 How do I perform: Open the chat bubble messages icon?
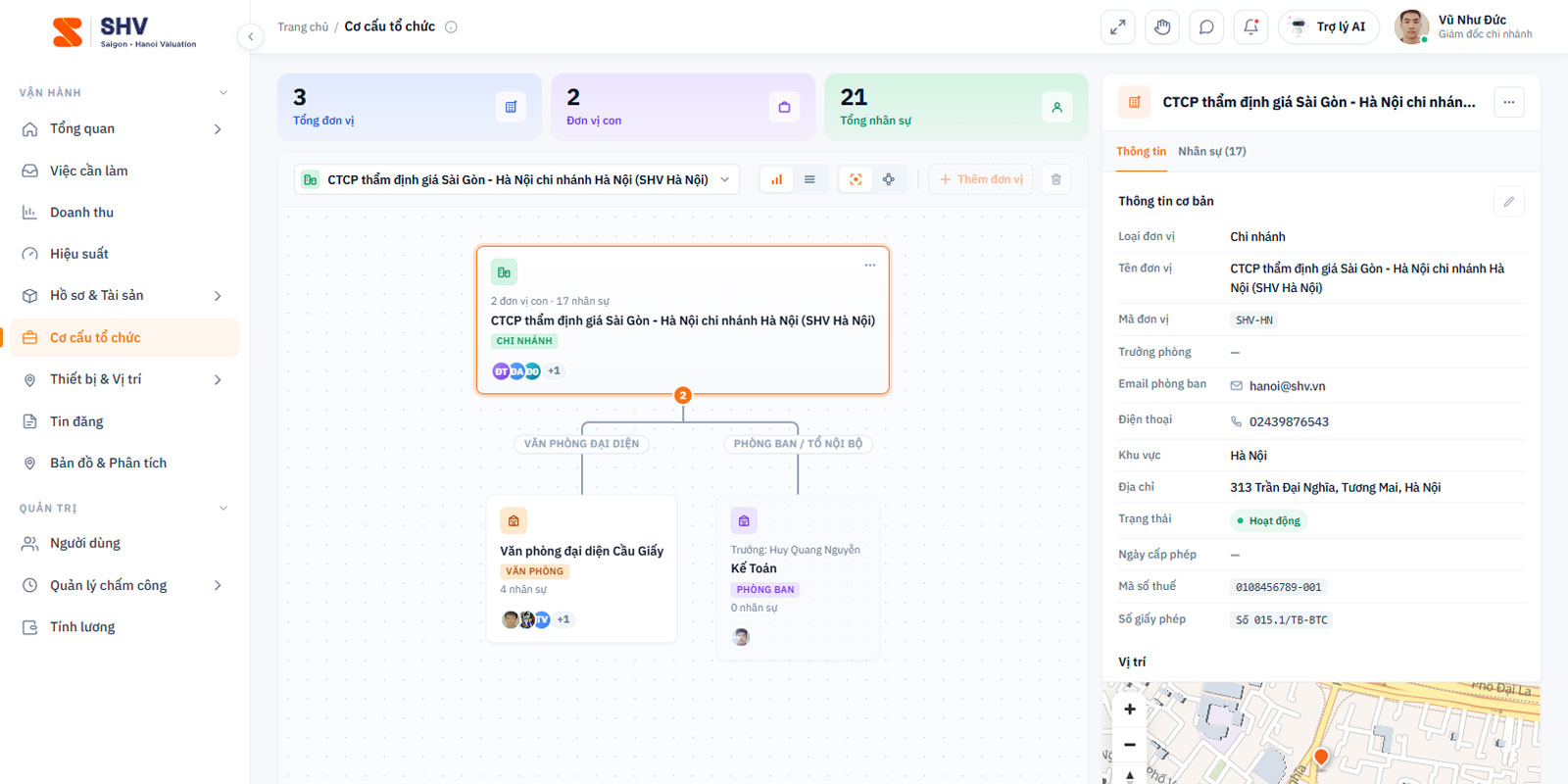click(x=1206, y=27)
